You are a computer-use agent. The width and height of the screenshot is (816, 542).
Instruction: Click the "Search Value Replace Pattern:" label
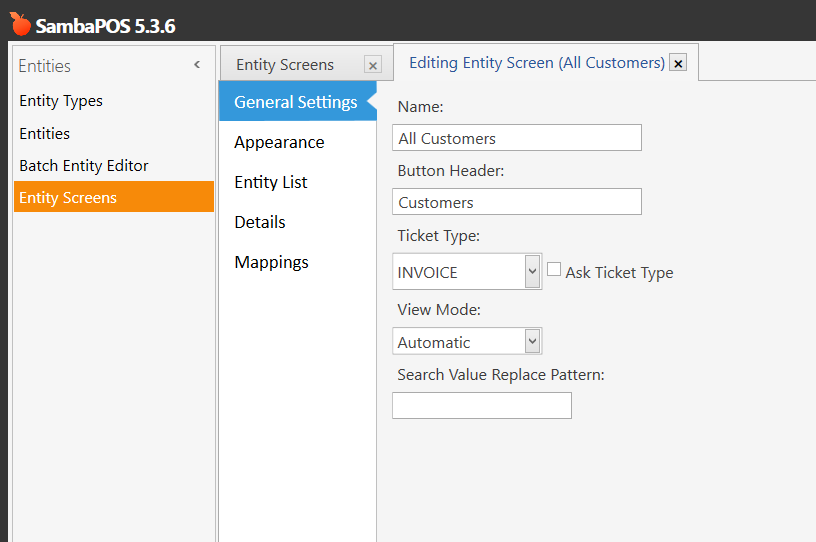point(501,374)
